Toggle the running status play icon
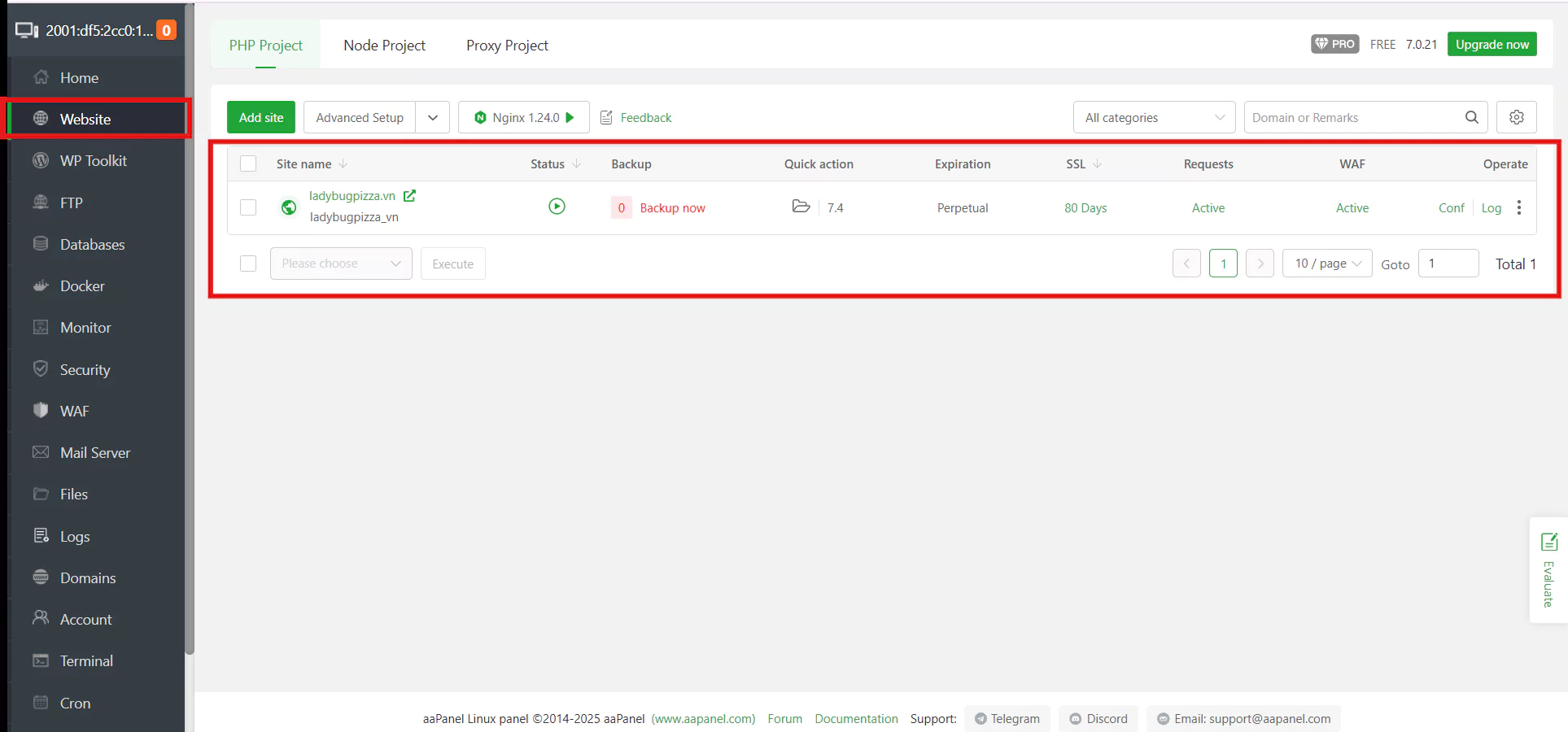 [x=557, y=207]
